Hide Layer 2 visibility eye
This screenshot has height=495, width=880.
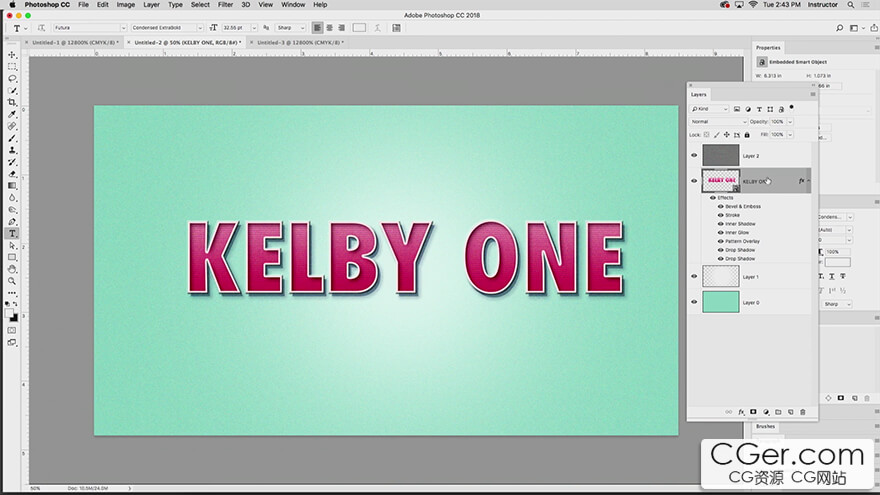tap(694, 155)
